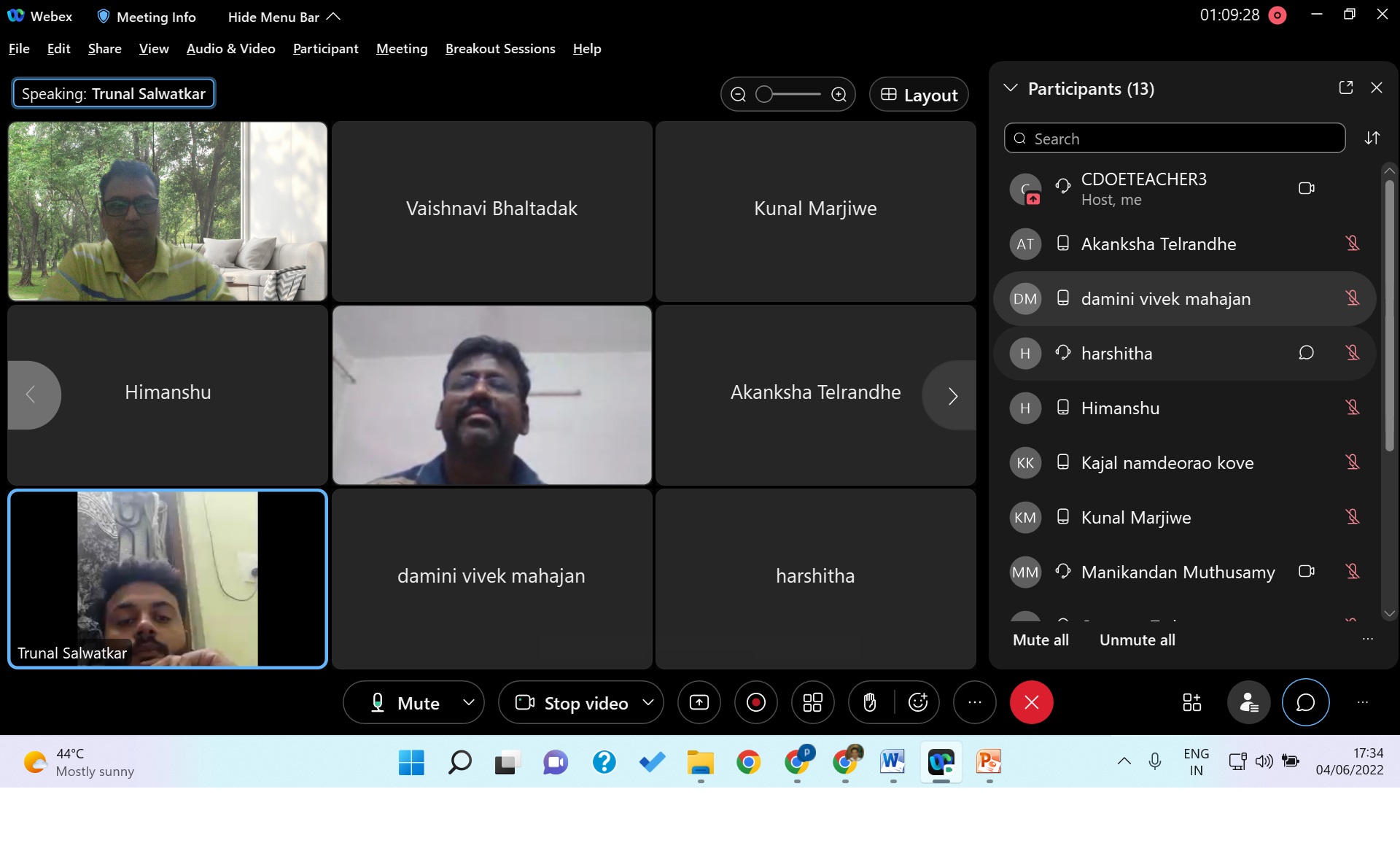Viewport: 1400px width, 851px height.
Task: Pop out the Participants panel
Action: (1346, 88)
